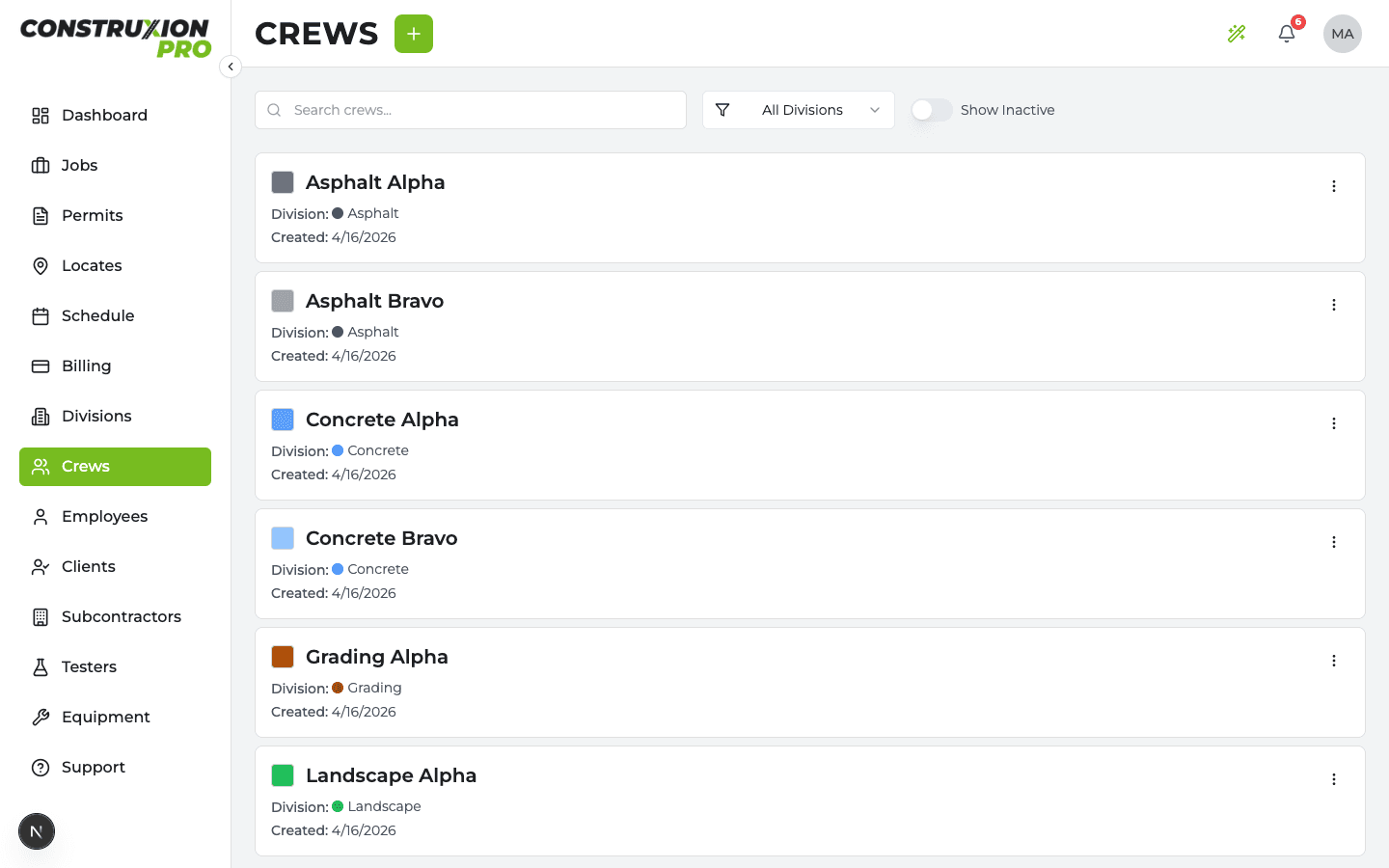Click the Grading Alpha color swatch
The width and height of the screenshot is (1389, 868).
283,657
